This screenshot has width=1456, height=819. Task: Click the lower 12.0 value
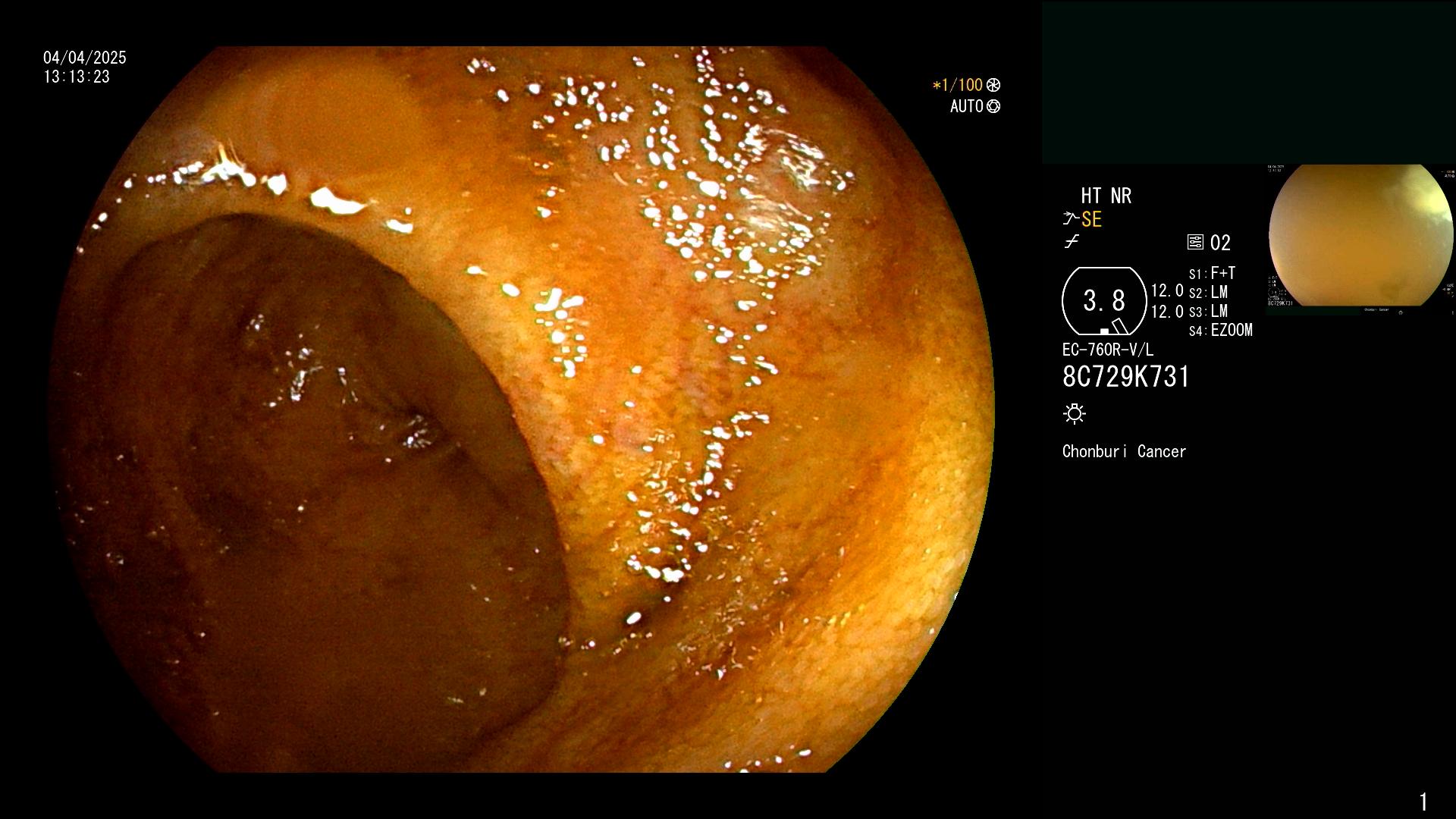1167,312
